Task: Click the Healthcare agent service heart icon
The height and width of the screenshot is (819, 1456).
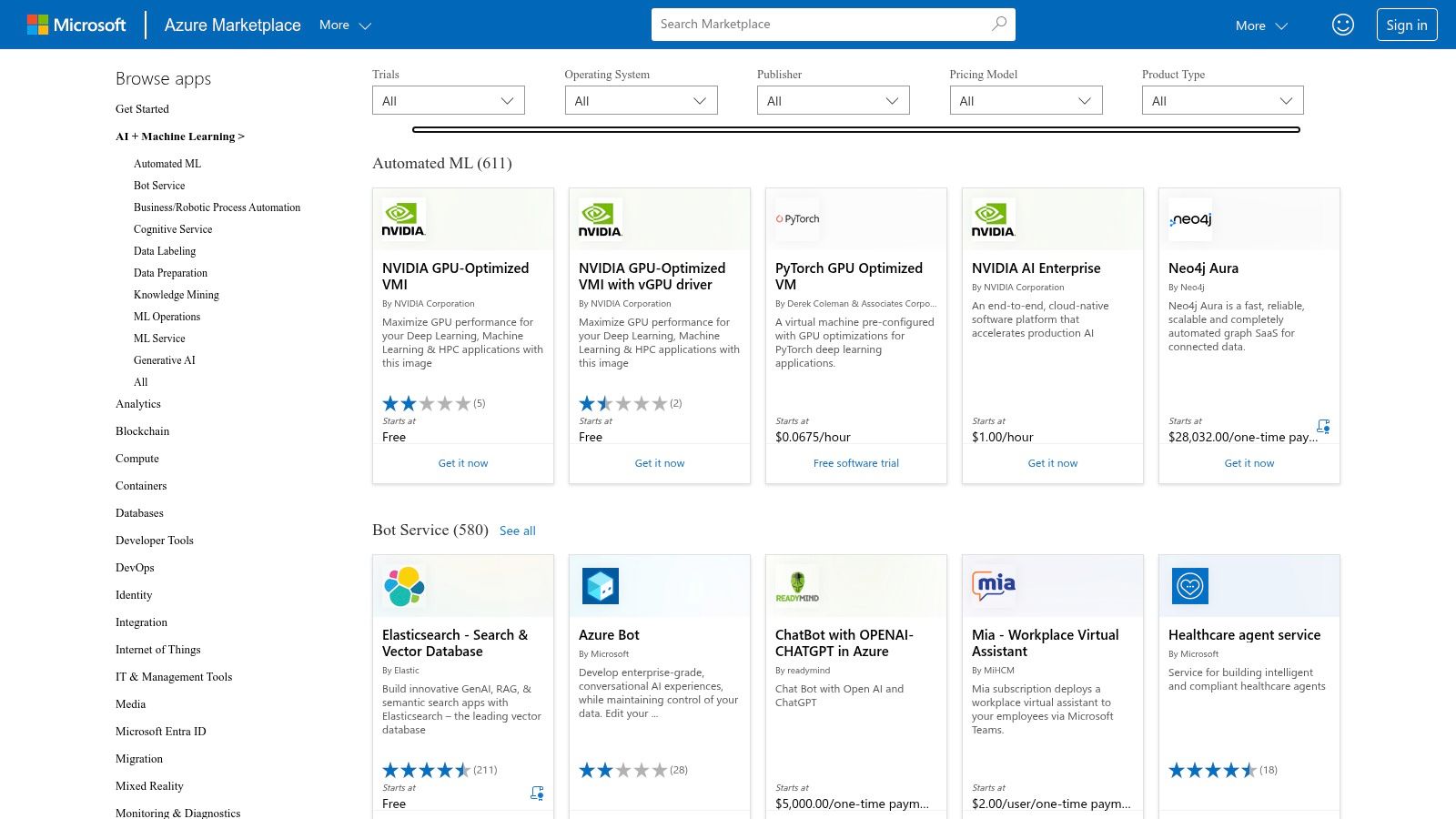Action: [1189, 585]
